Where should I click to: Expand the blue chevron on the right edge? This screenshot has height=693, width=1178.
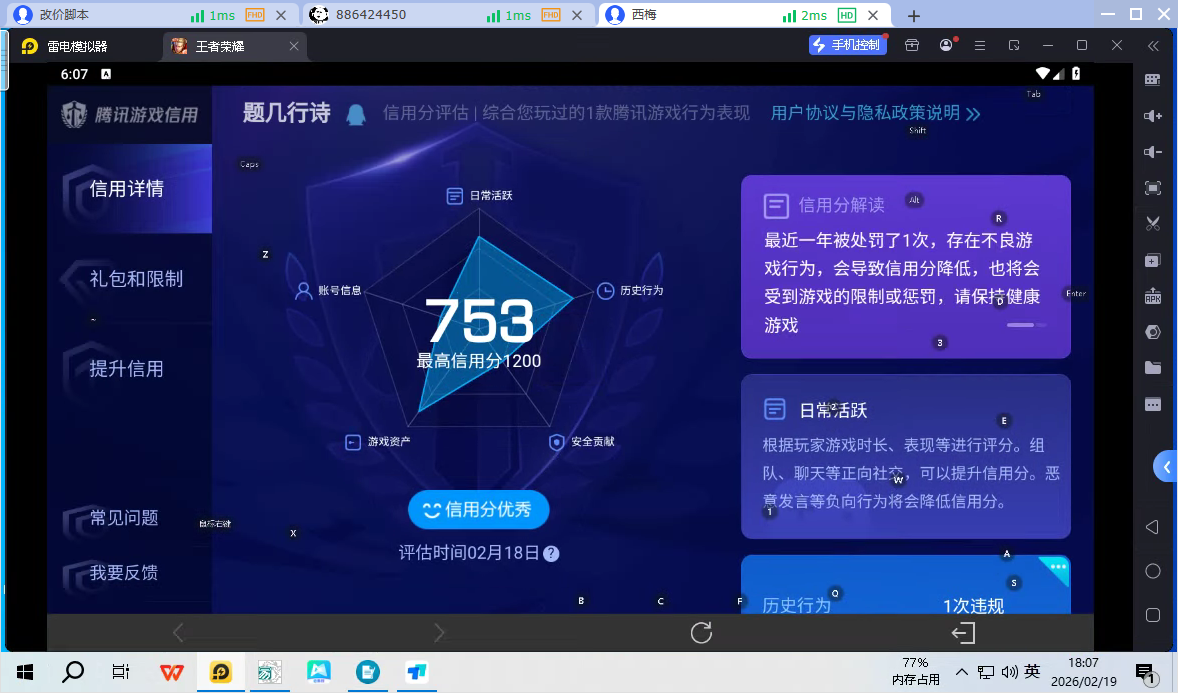coord(1166,466)
